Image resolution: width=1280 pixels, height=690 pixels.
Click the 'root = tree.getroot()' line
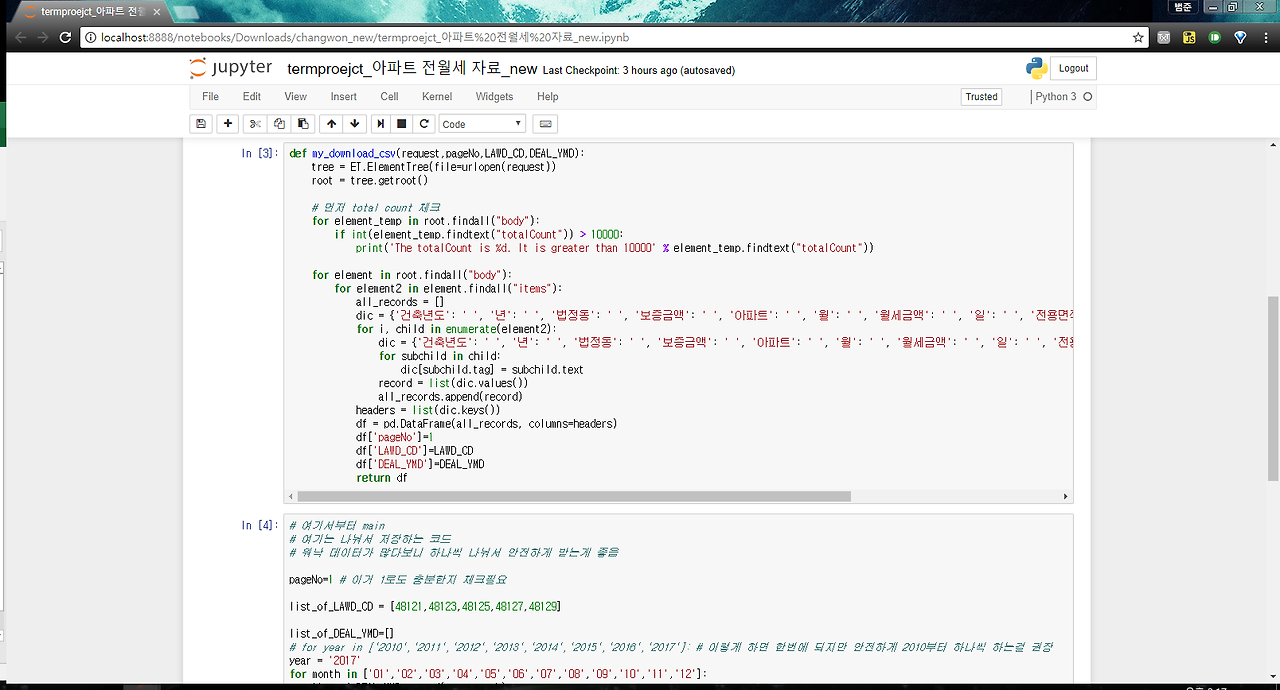click(x=369, y=180)
